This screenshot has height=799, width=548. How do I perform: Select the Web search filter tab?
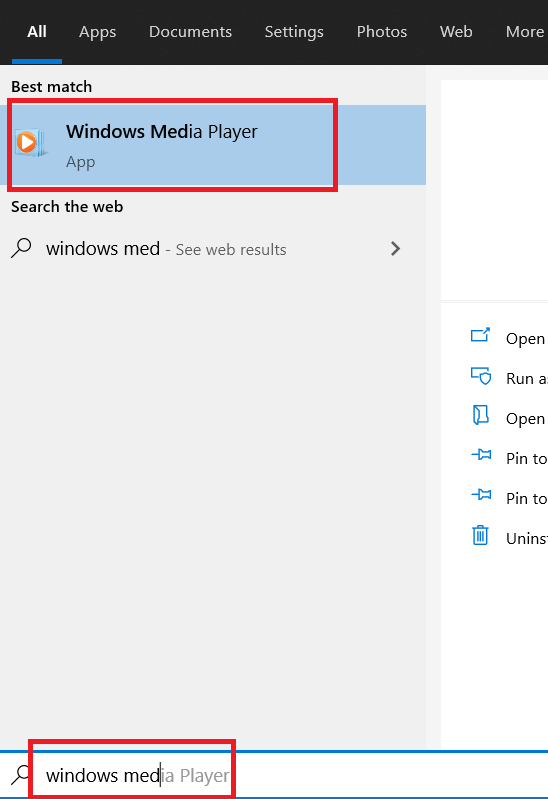point(456,32)
